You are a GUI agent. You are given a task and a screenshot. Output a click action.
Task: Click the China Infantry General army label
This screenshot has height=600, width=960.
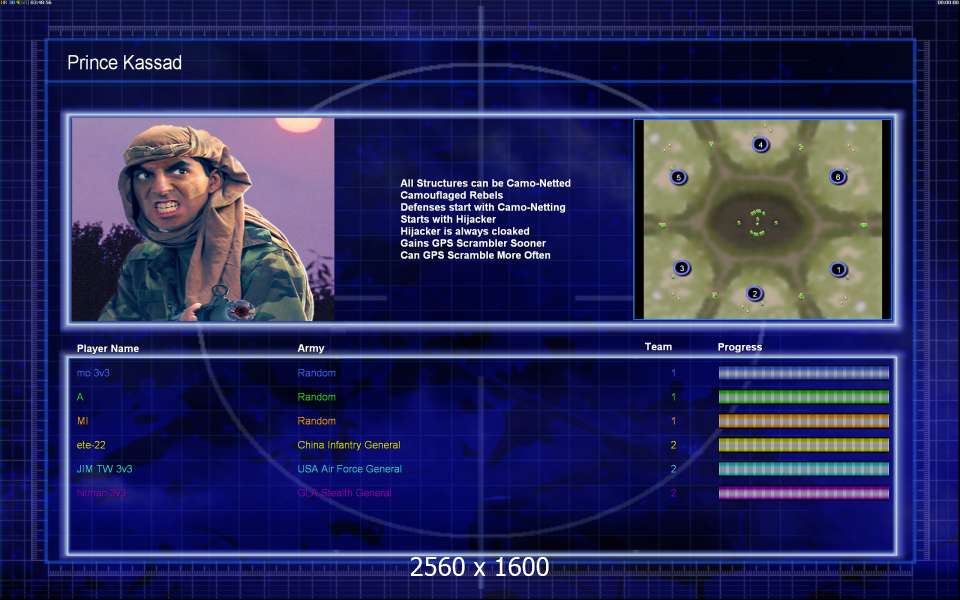348,445
